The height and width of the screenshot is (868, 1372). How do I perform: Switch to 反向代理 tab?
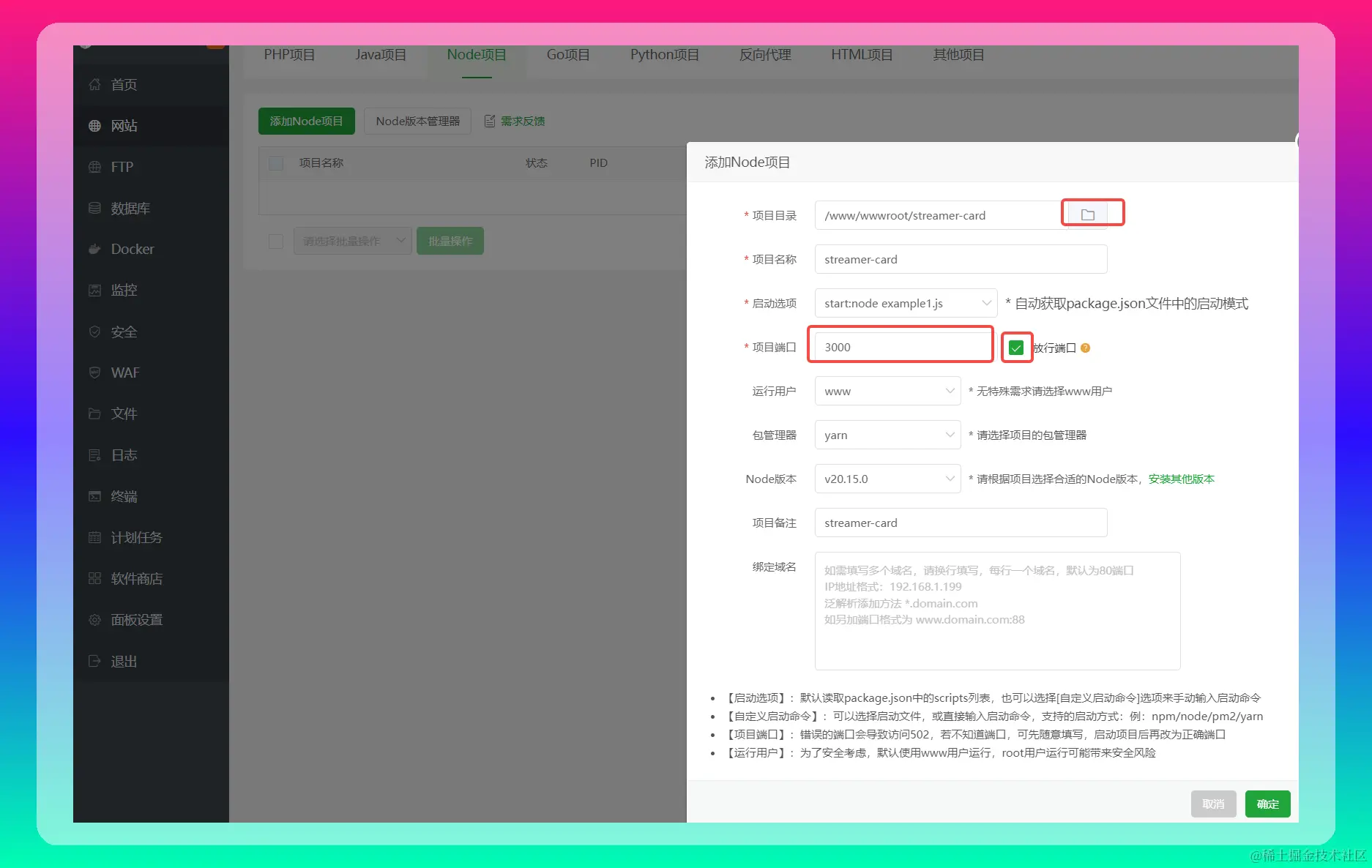pos(765,55)
